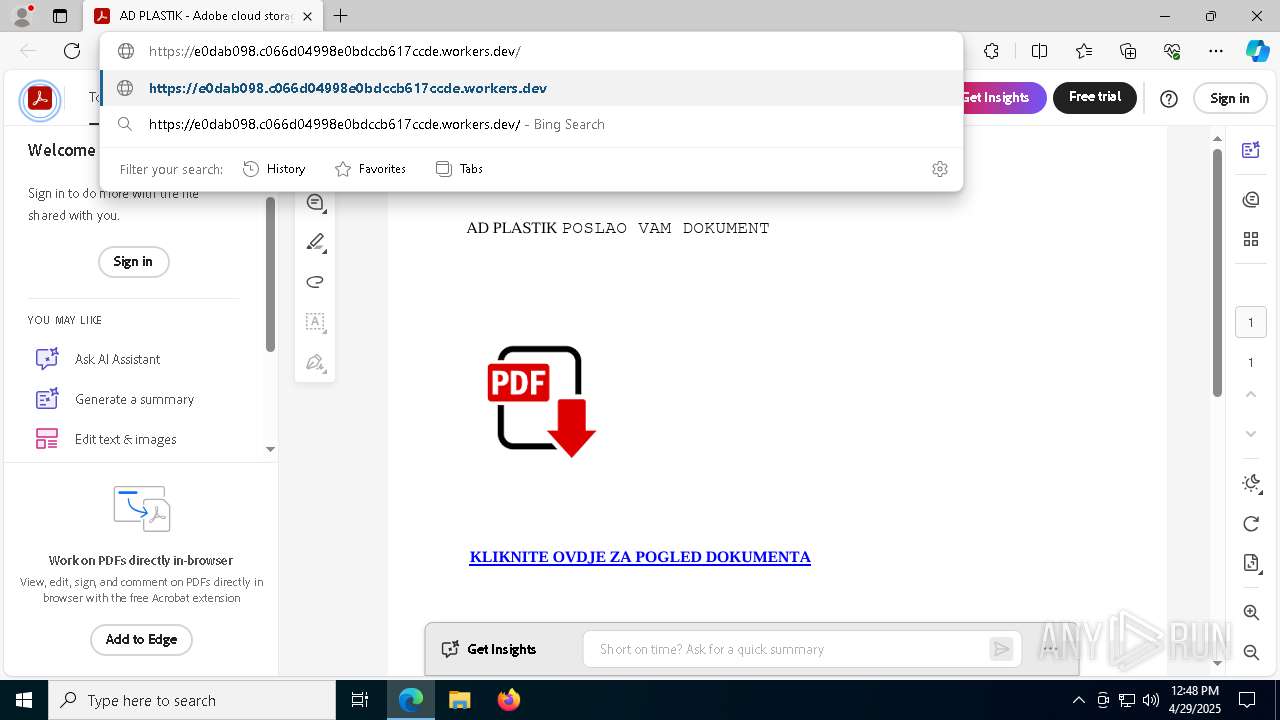The width and height of the screenshot is (1280, 720).
Task: Click the document vertical scrollbar
Action: [x=1217, y=272]
